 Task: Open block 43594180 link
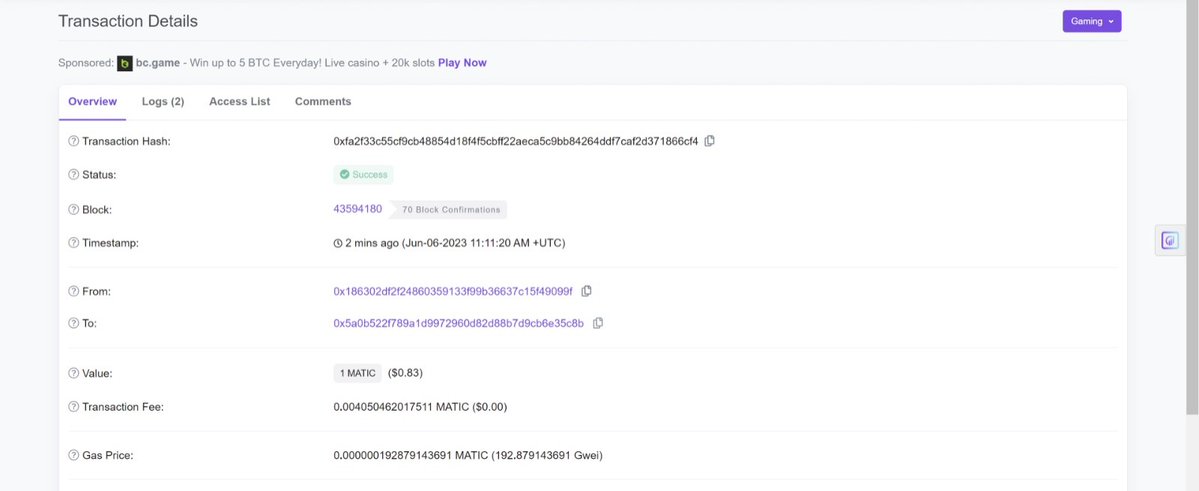tap(358, 209)
